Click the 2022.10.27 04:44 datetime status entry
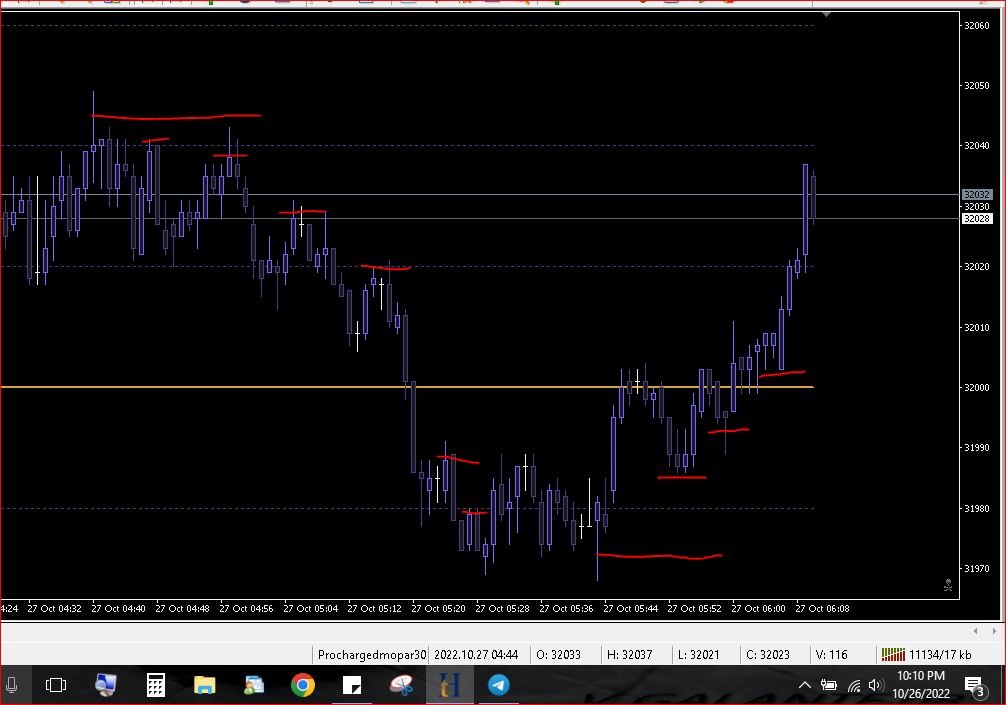The image size is (1006, 705). (x=476, y=655)
